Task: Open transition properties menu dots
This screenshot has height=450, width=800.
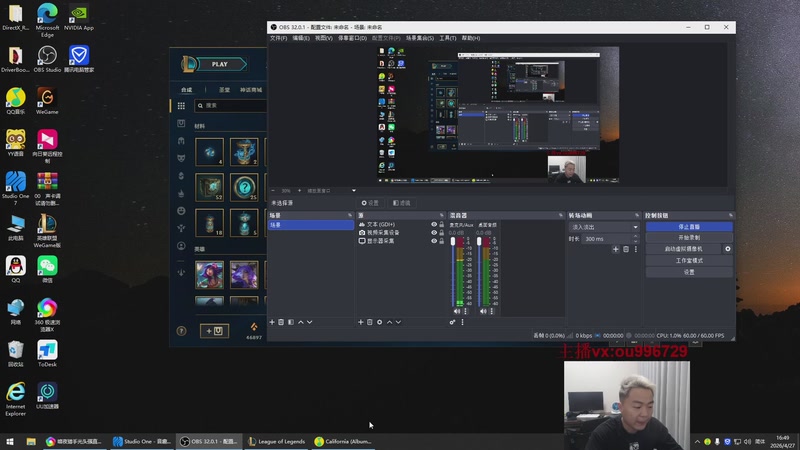Action: click(x=636, y=249)
